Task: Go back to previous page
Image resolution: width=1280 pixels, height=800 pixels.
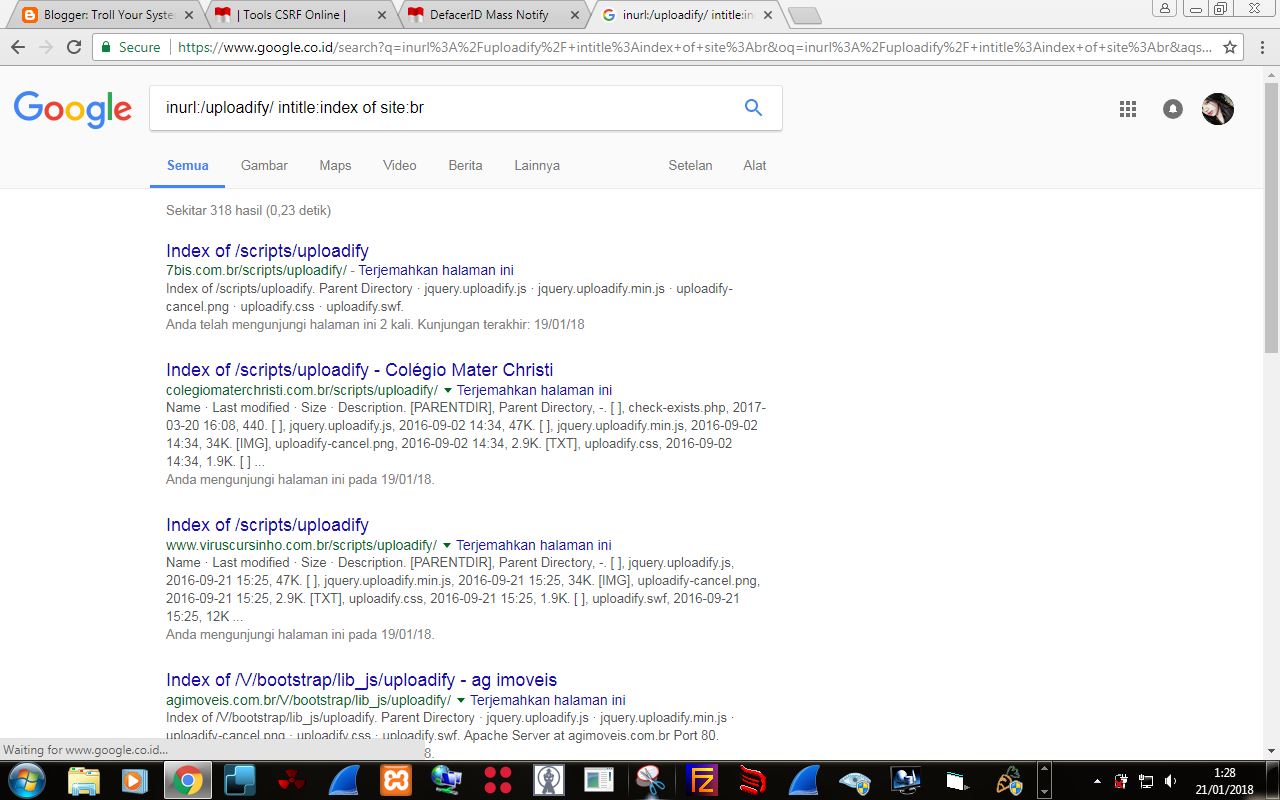Action: (18, 47)
